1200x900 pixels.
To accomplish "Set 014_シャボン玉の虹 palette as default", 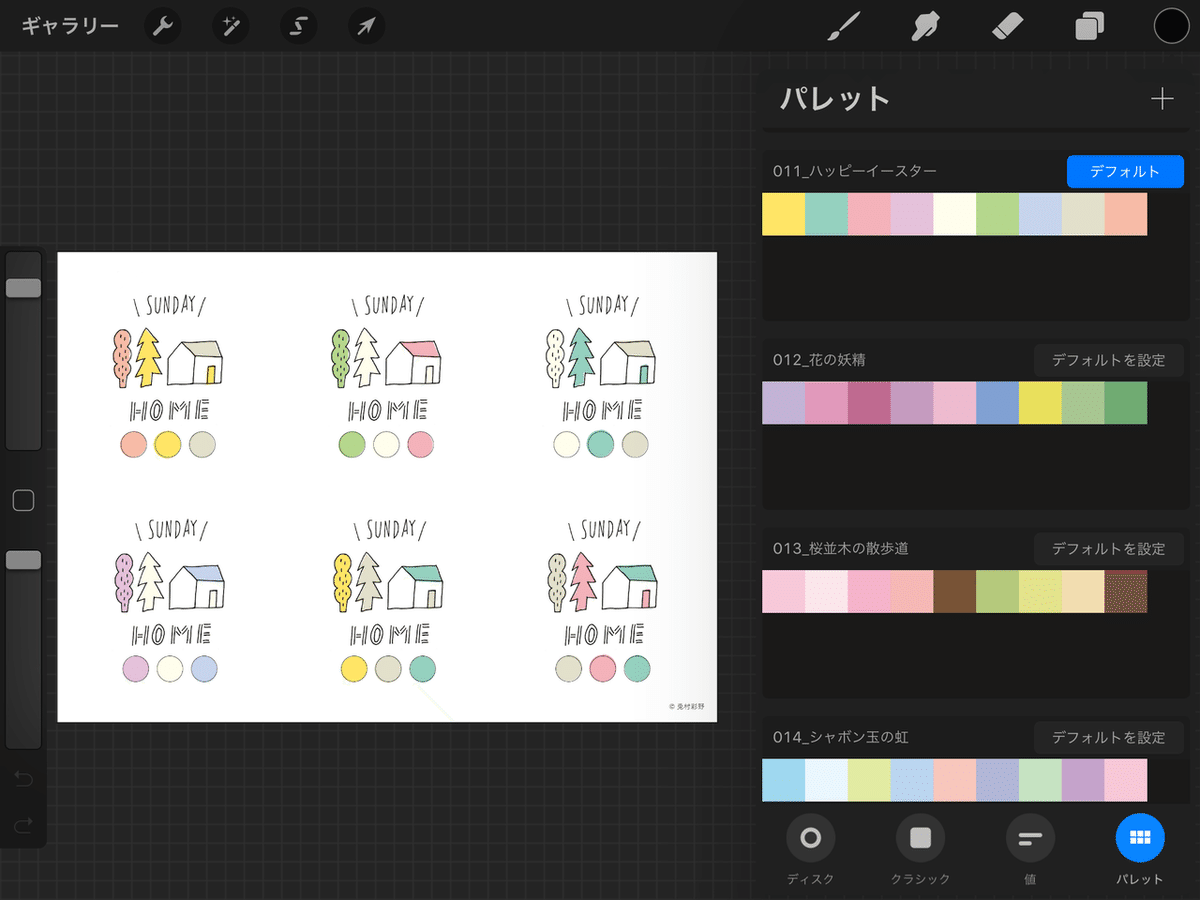I will coord(1108,737).
